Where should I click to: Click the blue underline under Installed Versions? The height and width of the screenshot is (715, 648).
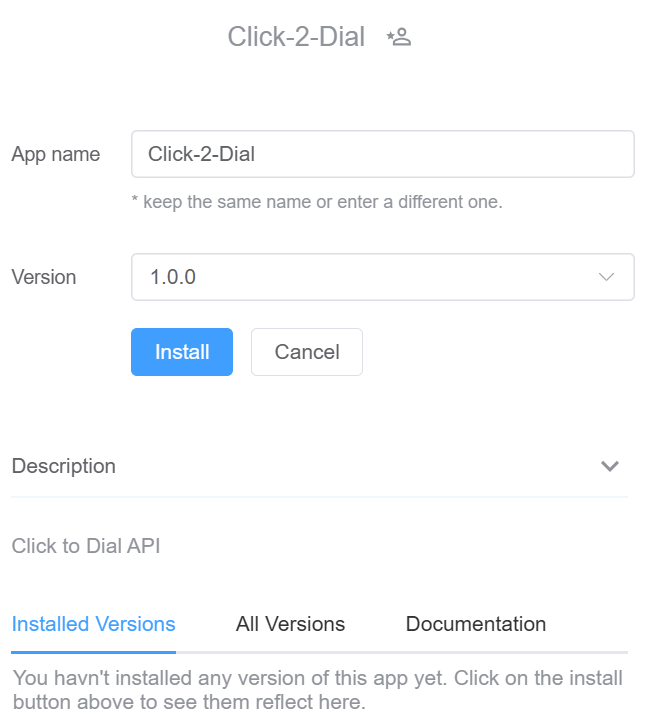(94, 652)
